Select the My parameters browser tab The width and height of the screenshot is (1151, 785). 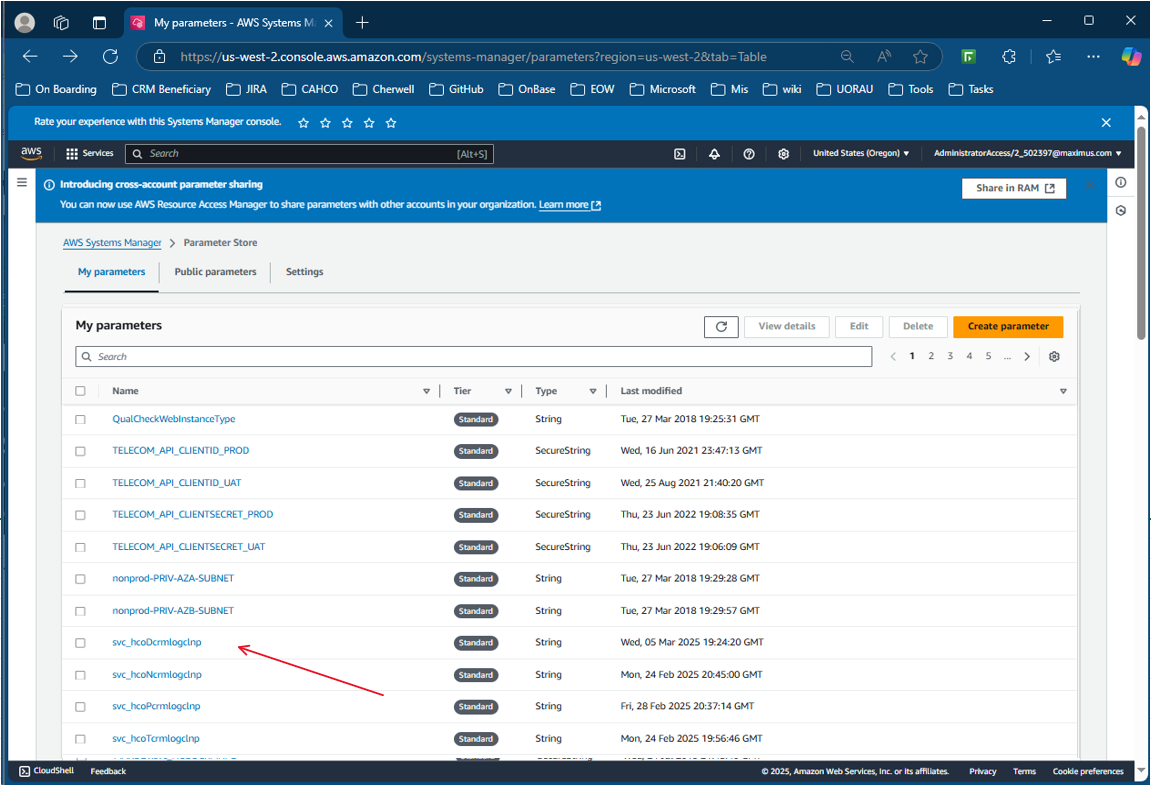pos(232,23)
